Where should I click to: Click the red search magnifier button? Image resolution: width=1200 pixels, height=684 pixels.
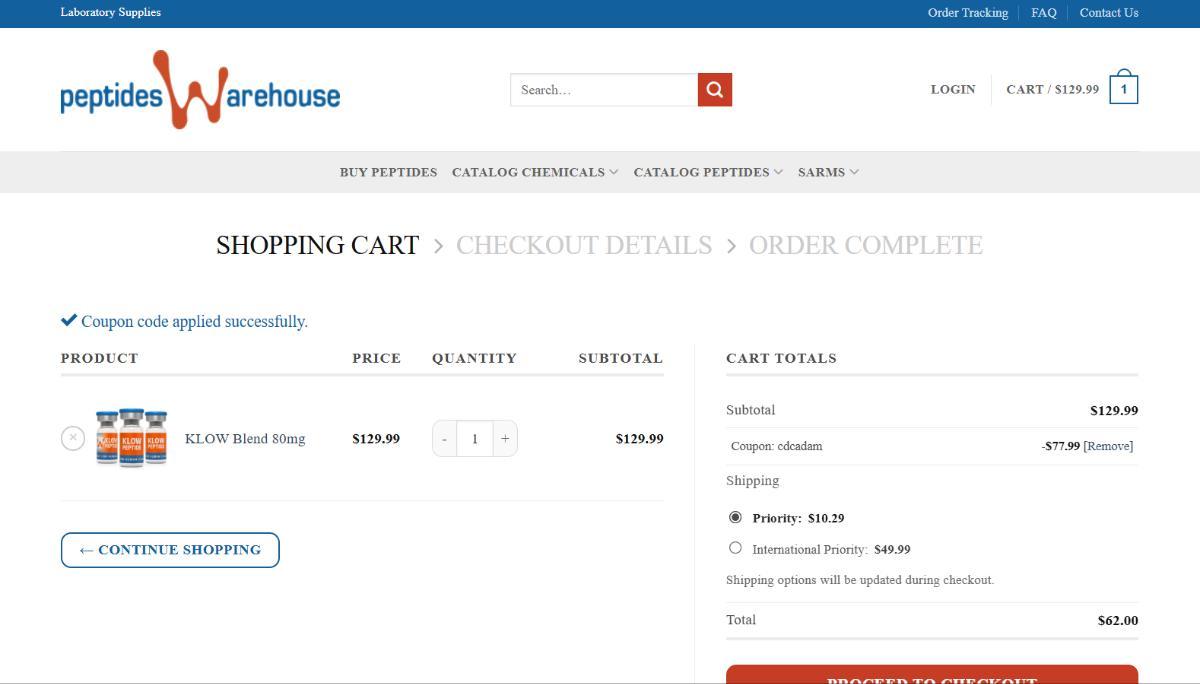click(x=714, y=90)
